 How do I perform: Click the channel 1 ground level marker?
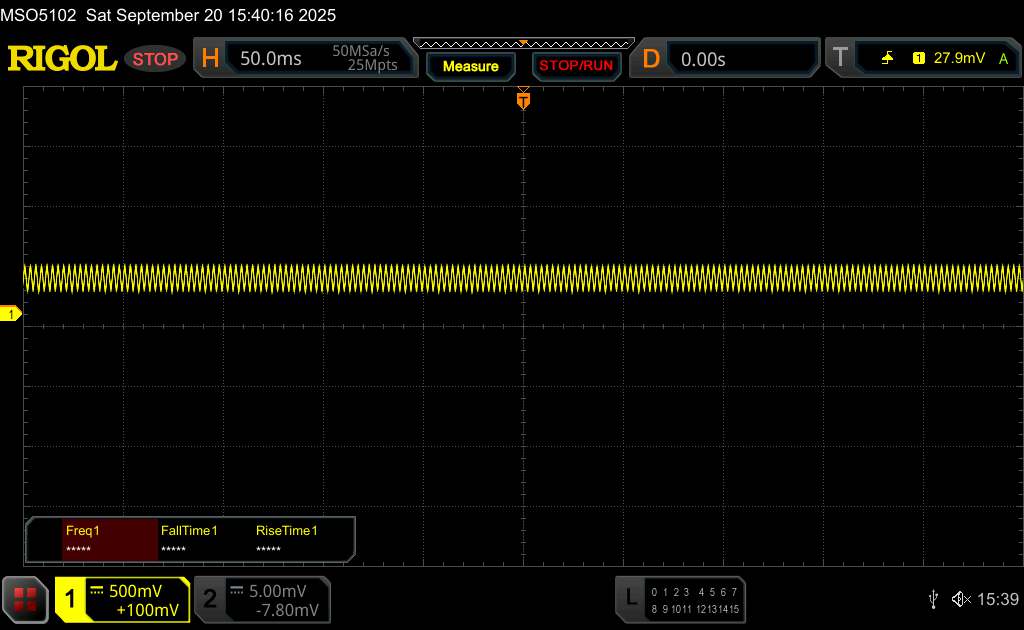[x=12, y=315]
